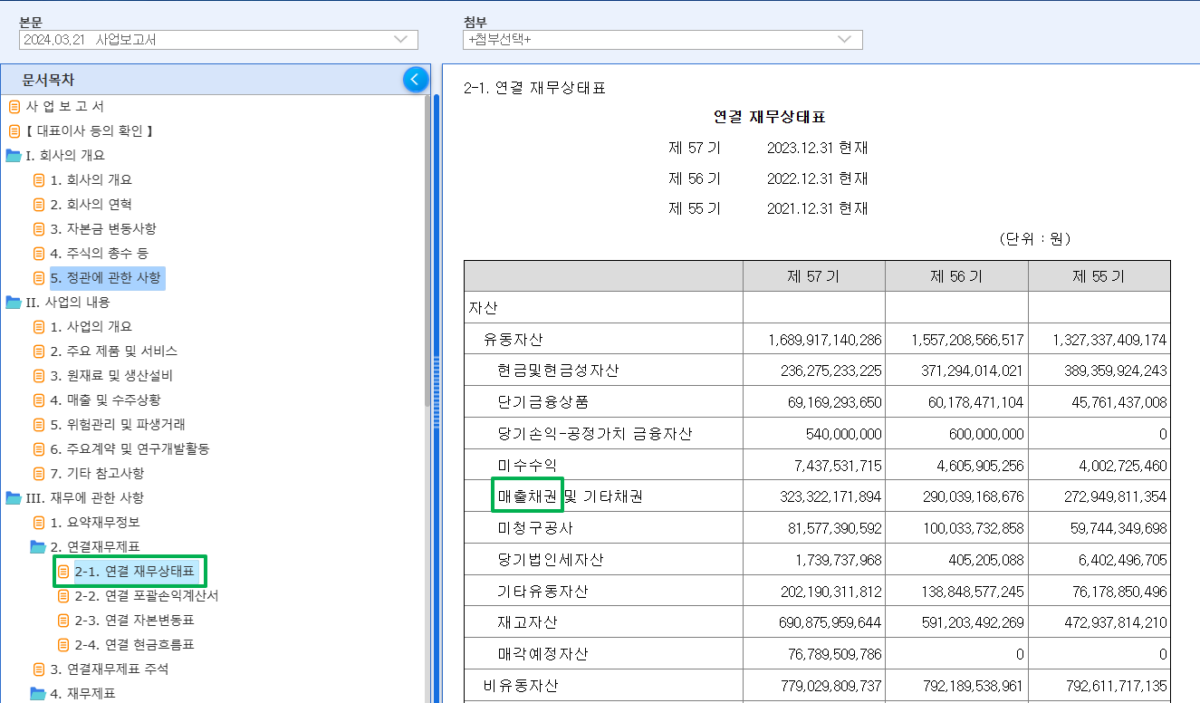Click 당기손익-공정가치 금융자산 row label
Screen dimensions: 1200x703
point(595,434)
